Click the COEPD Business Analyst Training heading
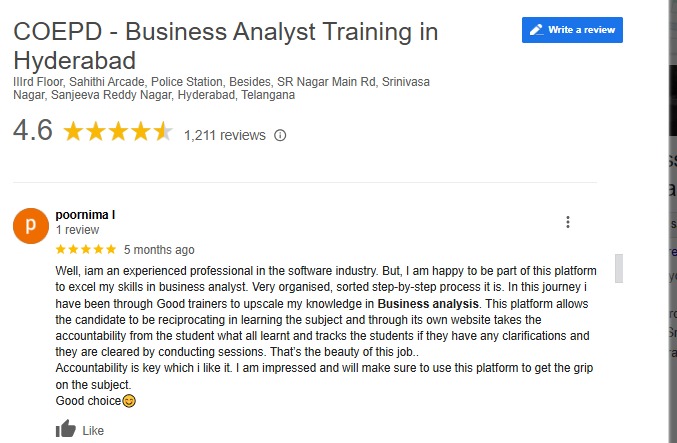Image resolution: width=677 pixels, height=443 pixels. [x=225, y=45]
